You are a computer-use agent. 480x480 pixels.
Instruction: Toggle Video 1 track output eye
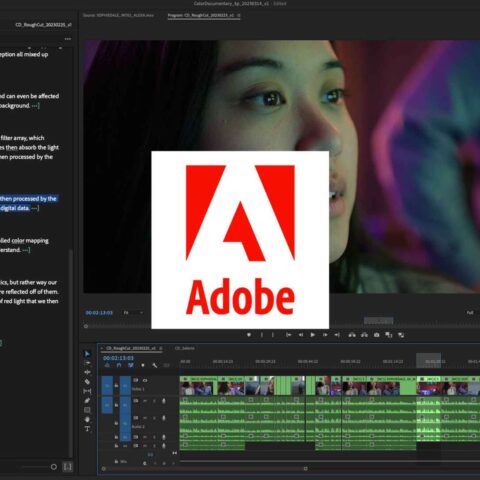click(145, 380)
